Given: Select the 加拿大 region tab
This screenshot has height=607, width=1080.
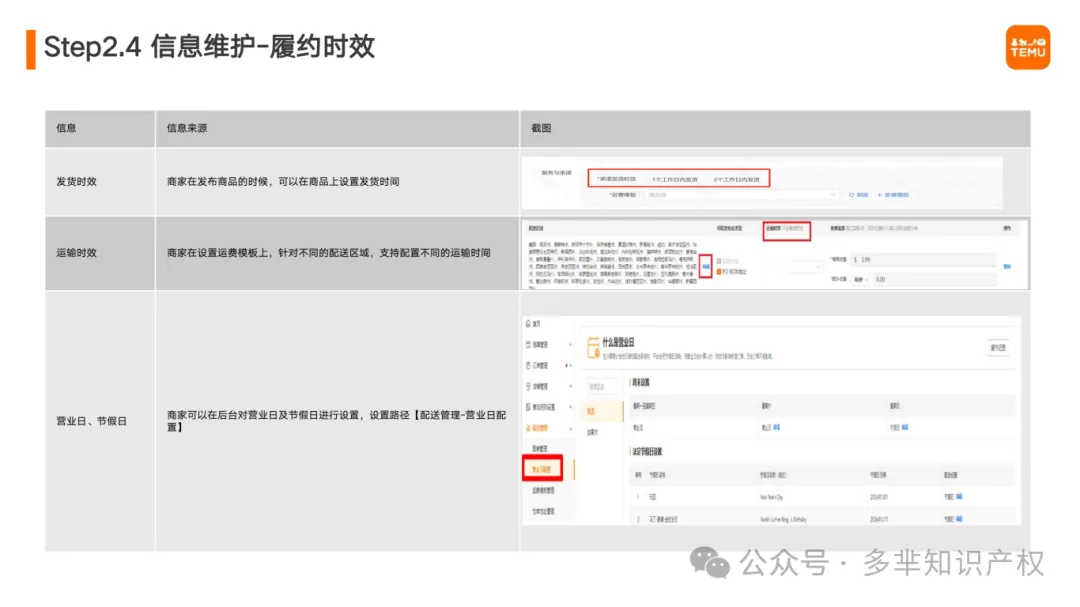Looking at the screenshot, I should (592, 433).
